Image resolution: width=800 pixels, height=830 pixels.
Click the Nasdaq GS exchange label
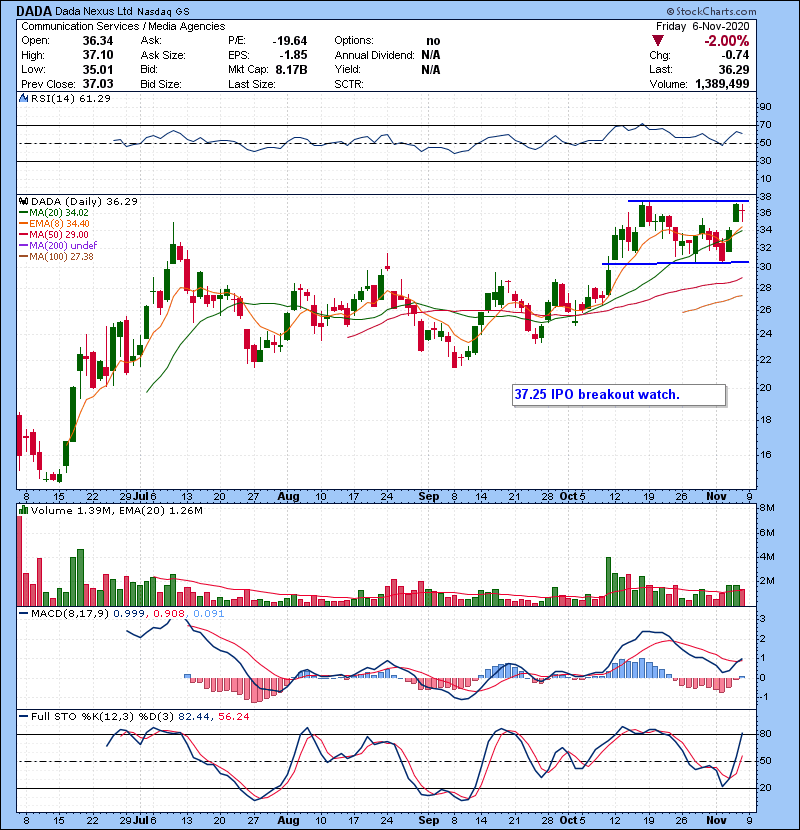163,12
